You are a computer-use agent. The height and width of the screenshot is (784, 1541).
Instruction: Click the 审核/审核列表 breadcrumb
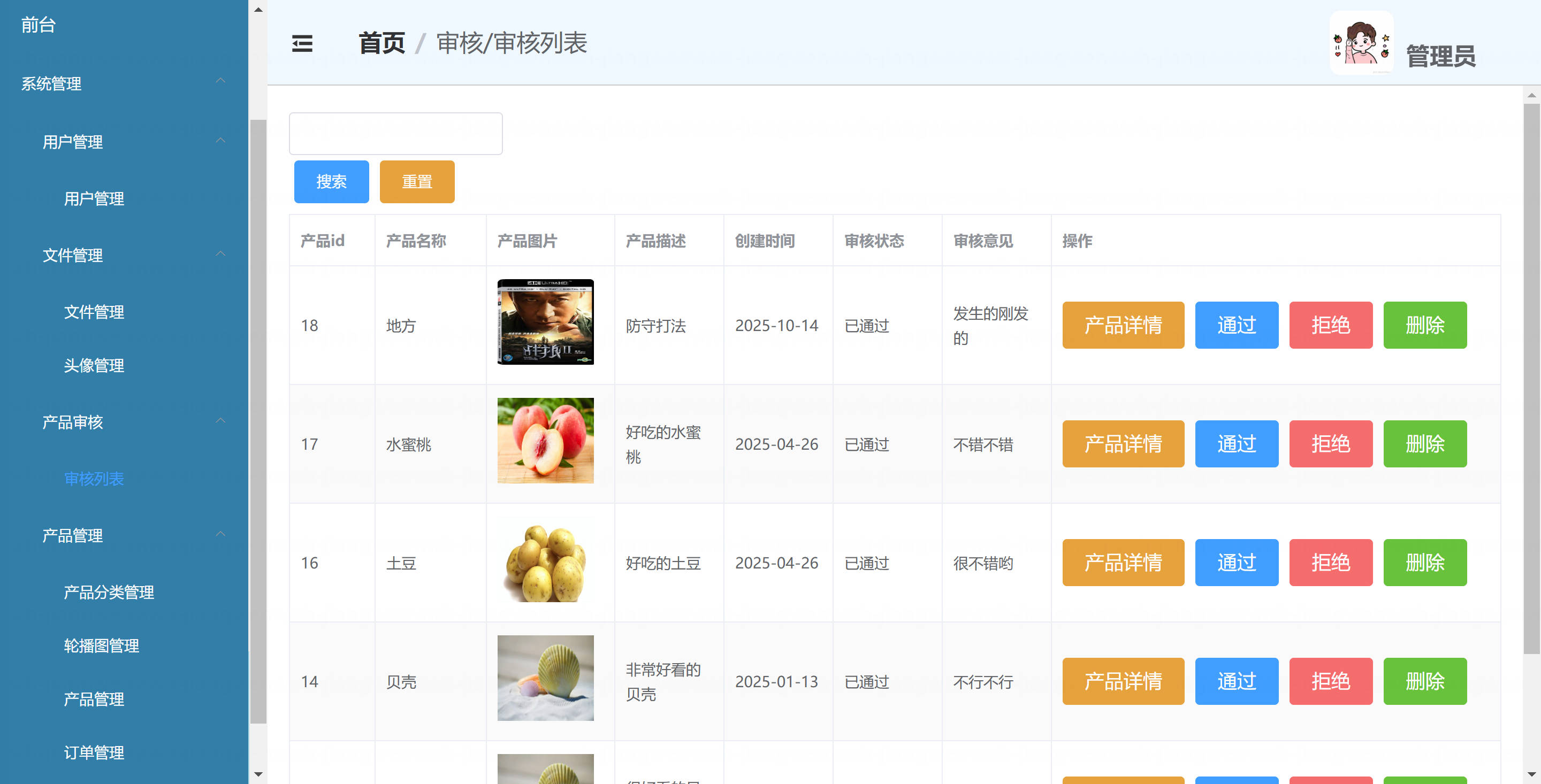pyautogui.click(x=512, y=44)
